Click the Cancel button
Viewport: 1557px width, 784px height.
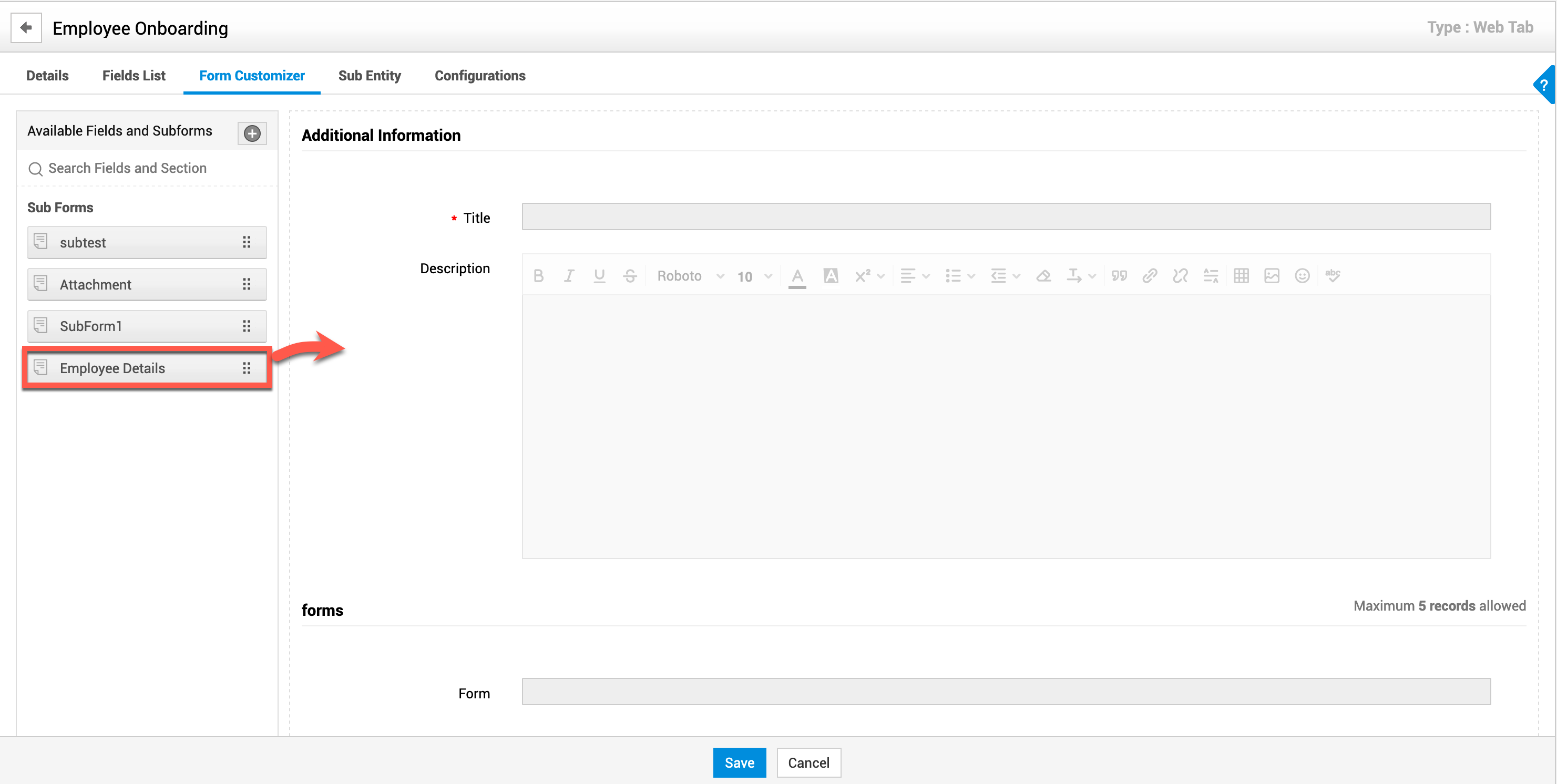tap(808, 762)
